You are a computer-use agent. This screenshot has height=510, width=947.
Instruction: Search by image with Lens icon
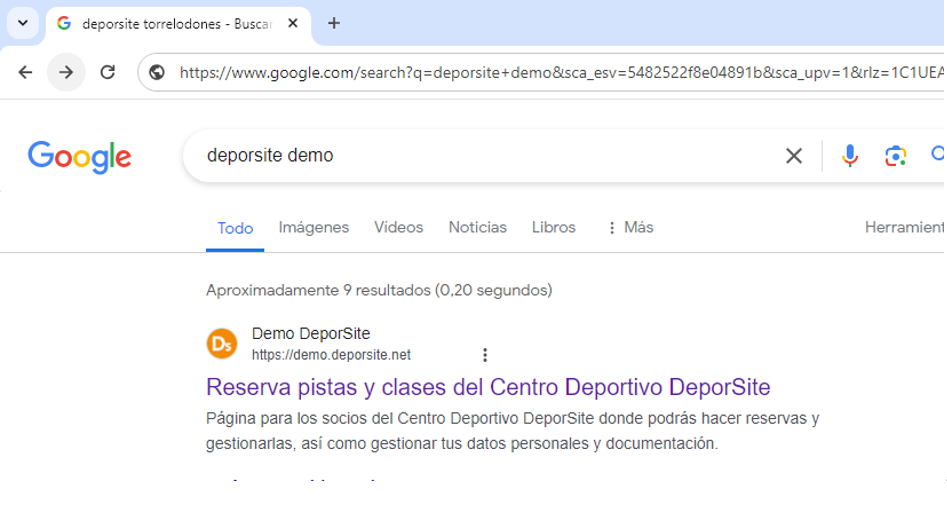(x=896, y=156)
